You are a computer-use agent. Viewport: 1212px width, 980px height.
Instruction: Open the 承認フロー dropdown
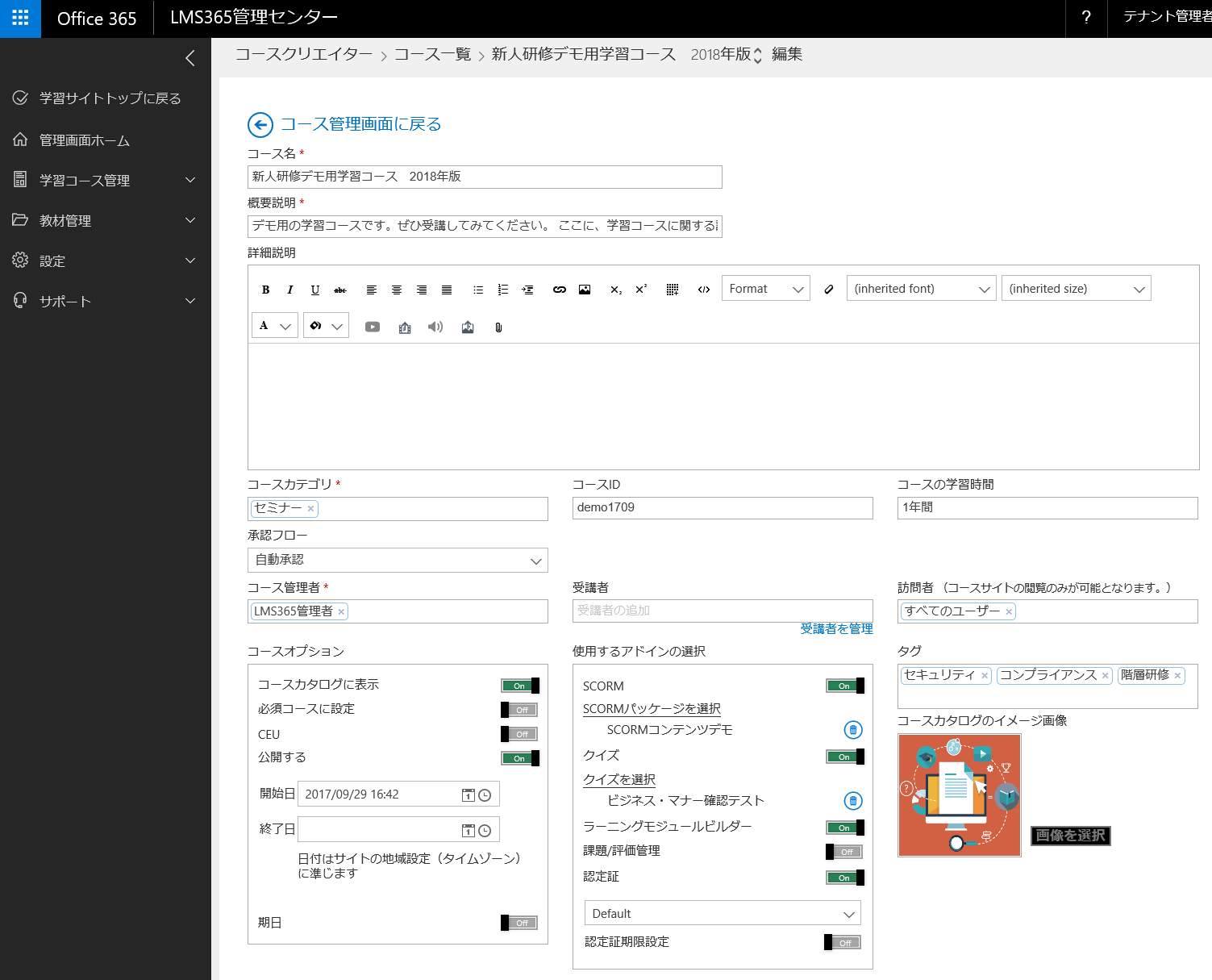pos(398,560)
